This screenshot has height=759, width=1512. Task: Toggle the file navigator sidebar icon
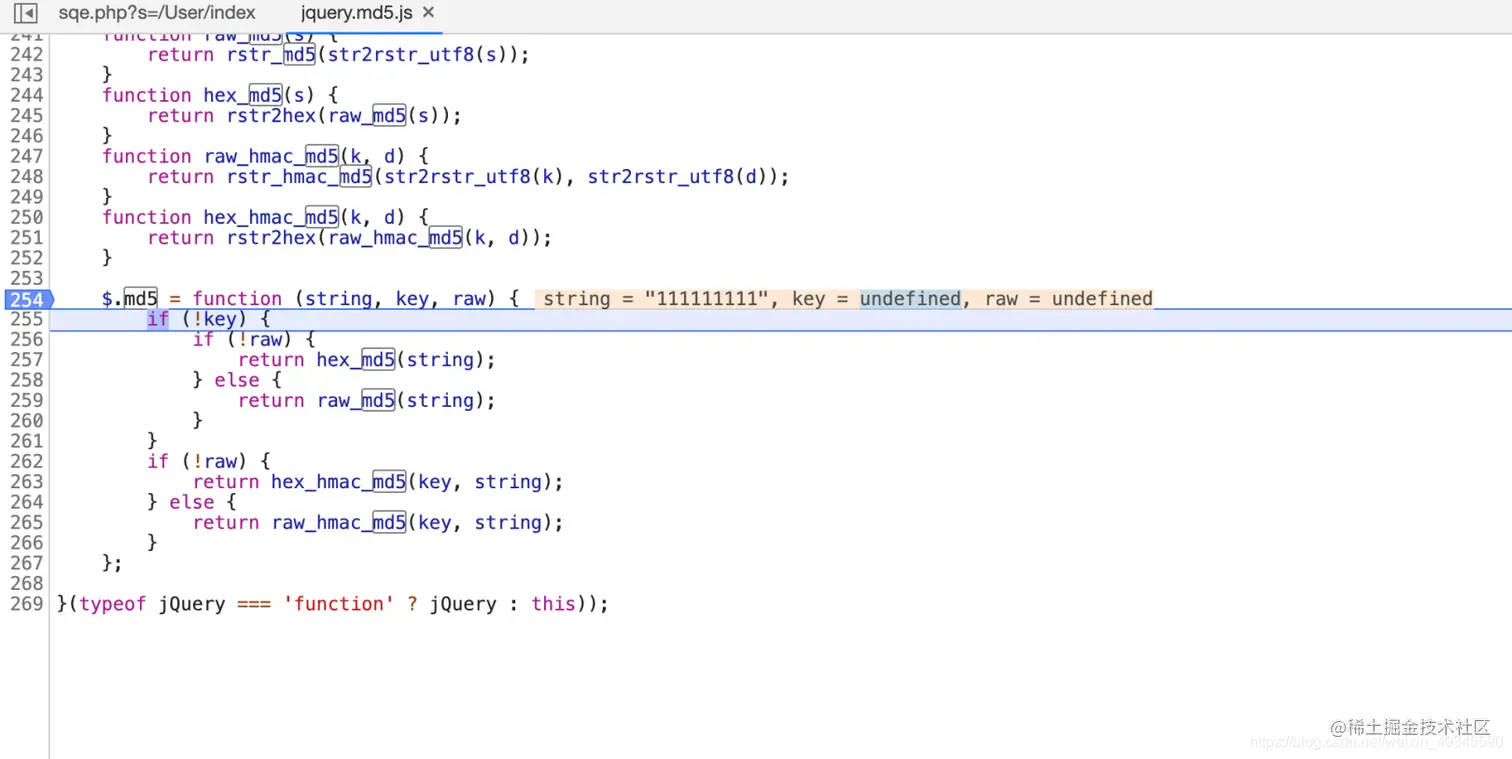tap(26, 13)
